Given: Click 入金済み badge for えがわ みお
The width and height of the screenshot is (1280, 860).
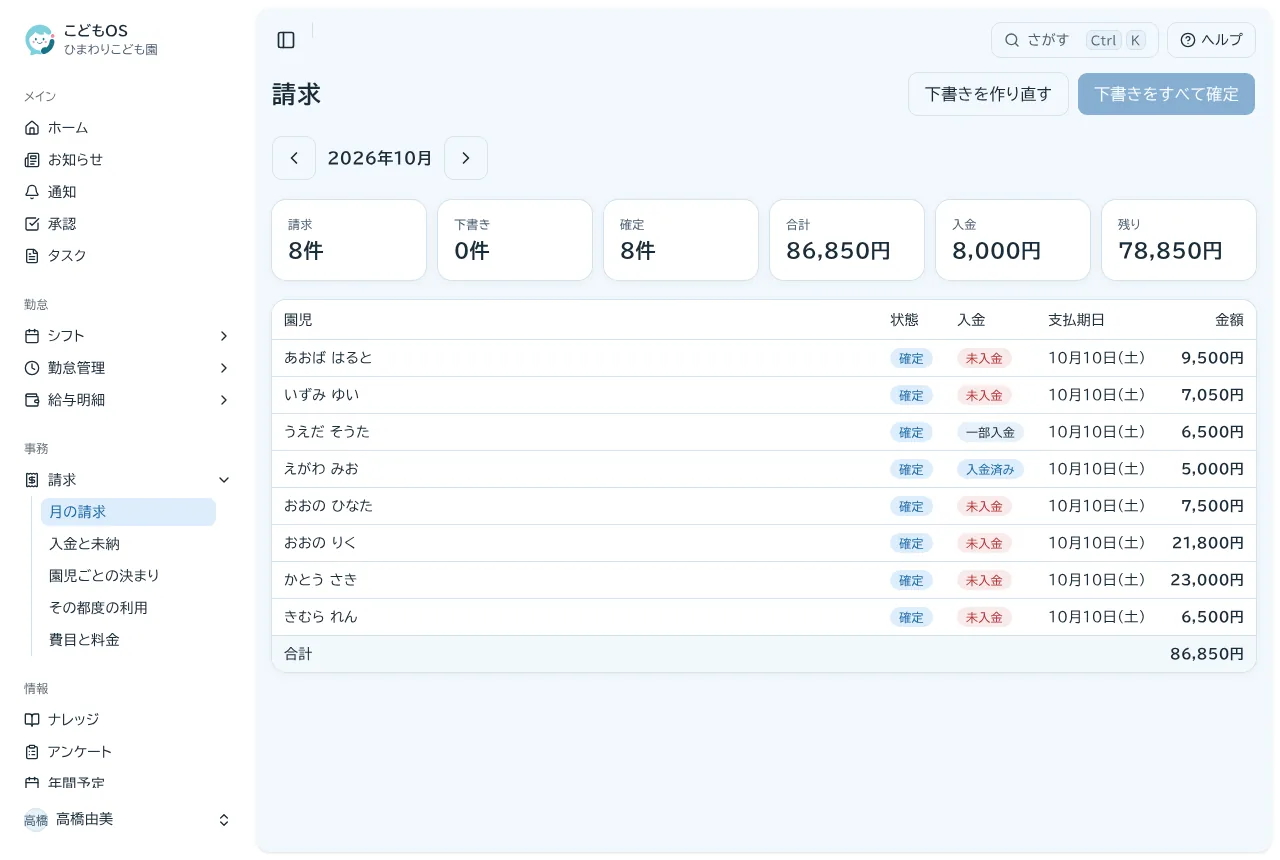Looking at the screenshot, I should [x=990, y=469].
